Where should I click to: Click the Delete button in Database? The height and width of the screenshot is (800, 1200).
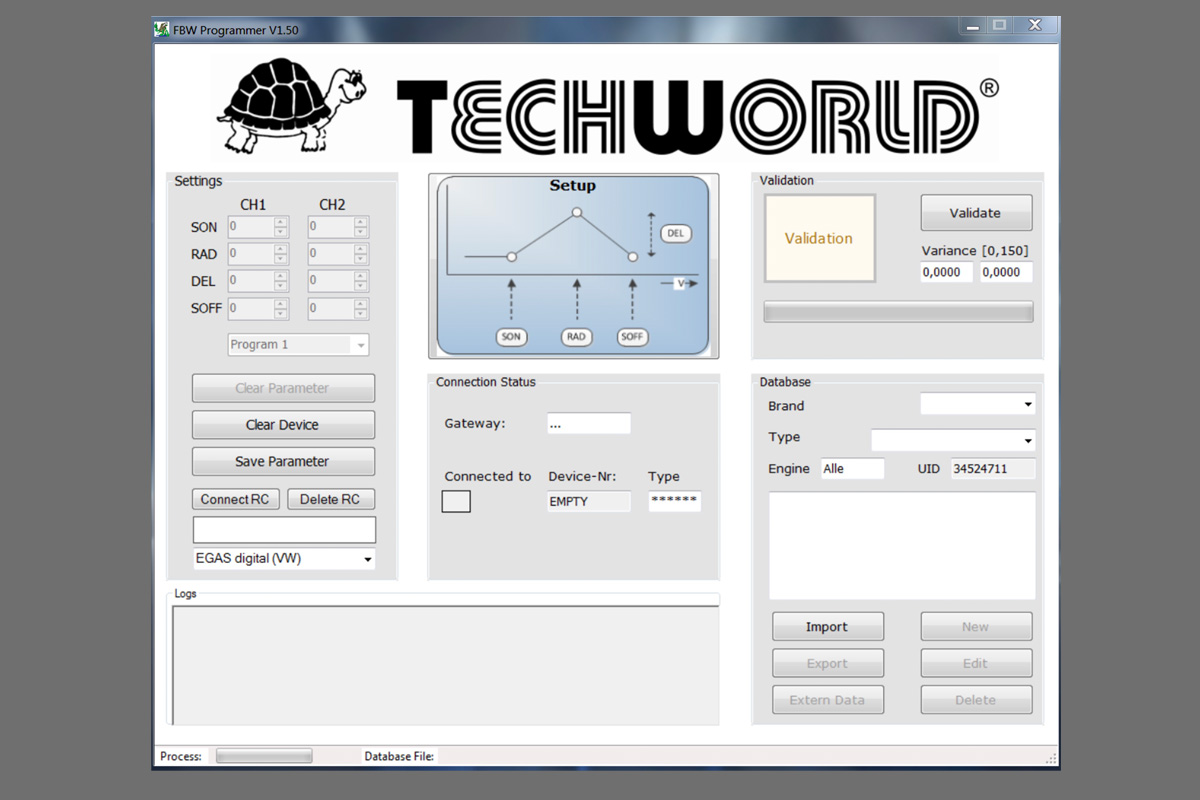pos(976,700)
